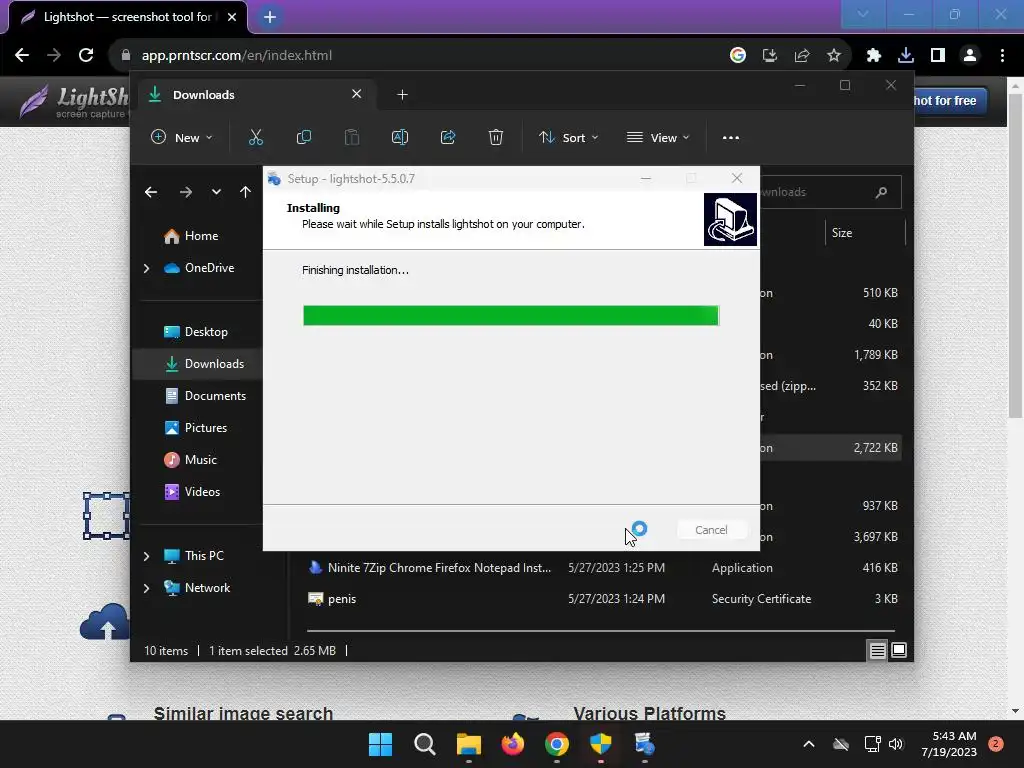Open Chrome downloads icon
This screenshot has width=1024, height=768.
pyautogui.click(x=906, y=56)
